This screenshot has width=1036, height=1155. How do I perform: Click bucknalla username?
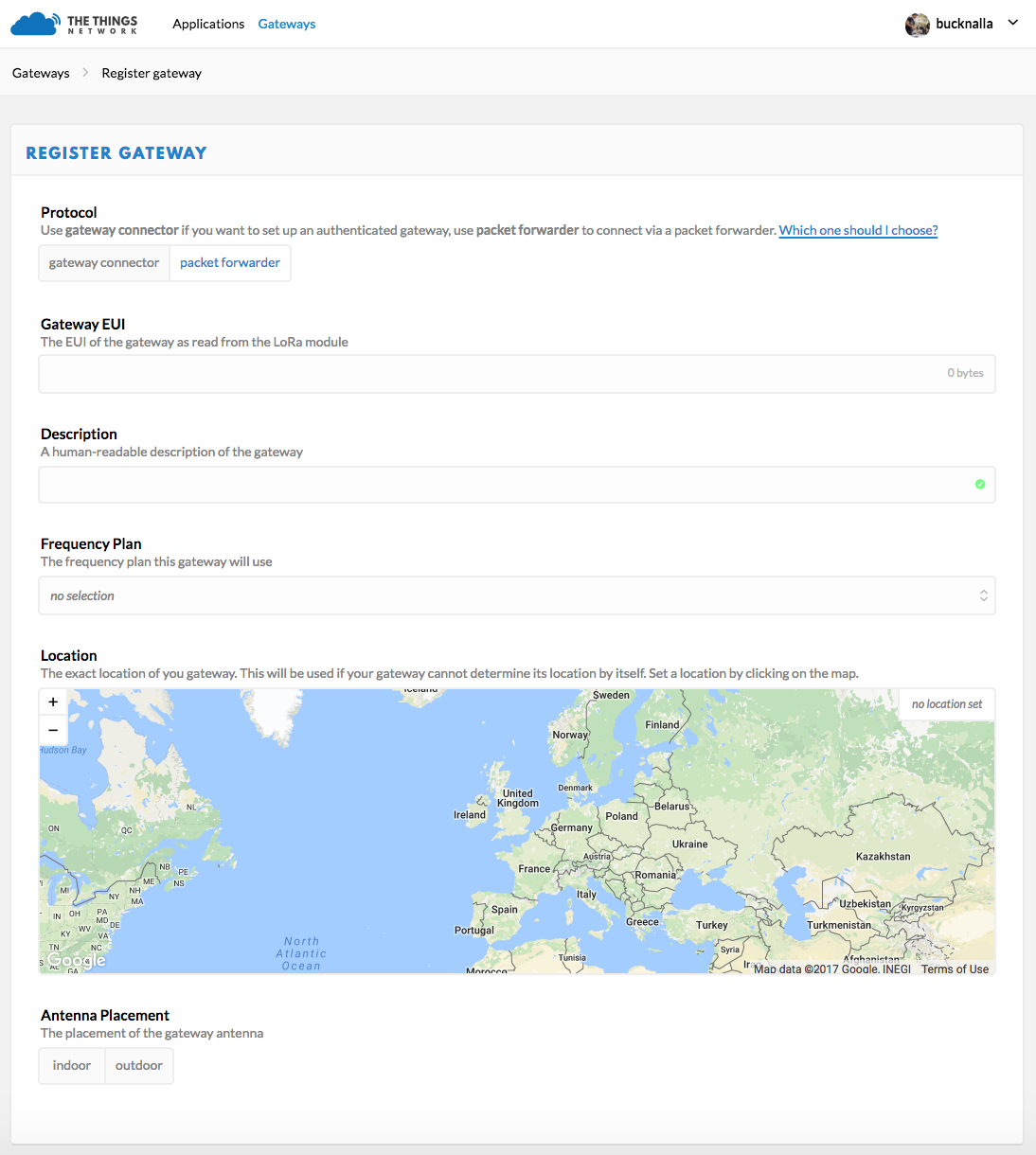[x=964, y=24]
